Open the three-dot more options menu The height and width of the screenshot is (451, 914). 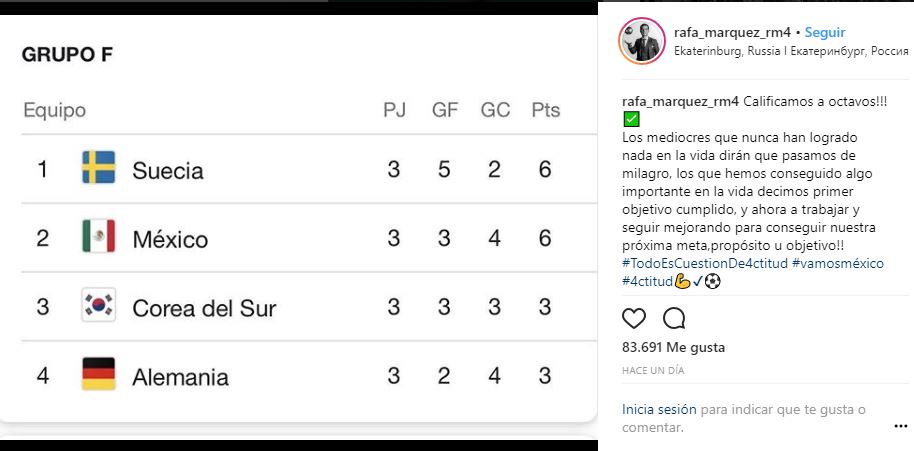point(900,425)
